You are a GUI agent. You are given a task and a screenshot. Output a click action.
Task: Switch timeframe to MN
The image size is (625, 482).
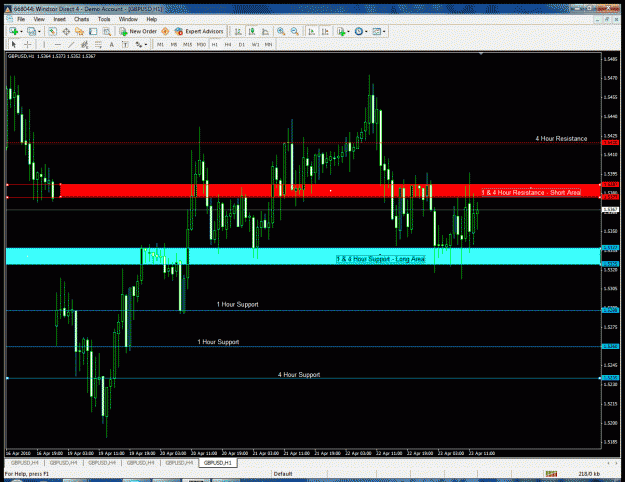[268, 45]
